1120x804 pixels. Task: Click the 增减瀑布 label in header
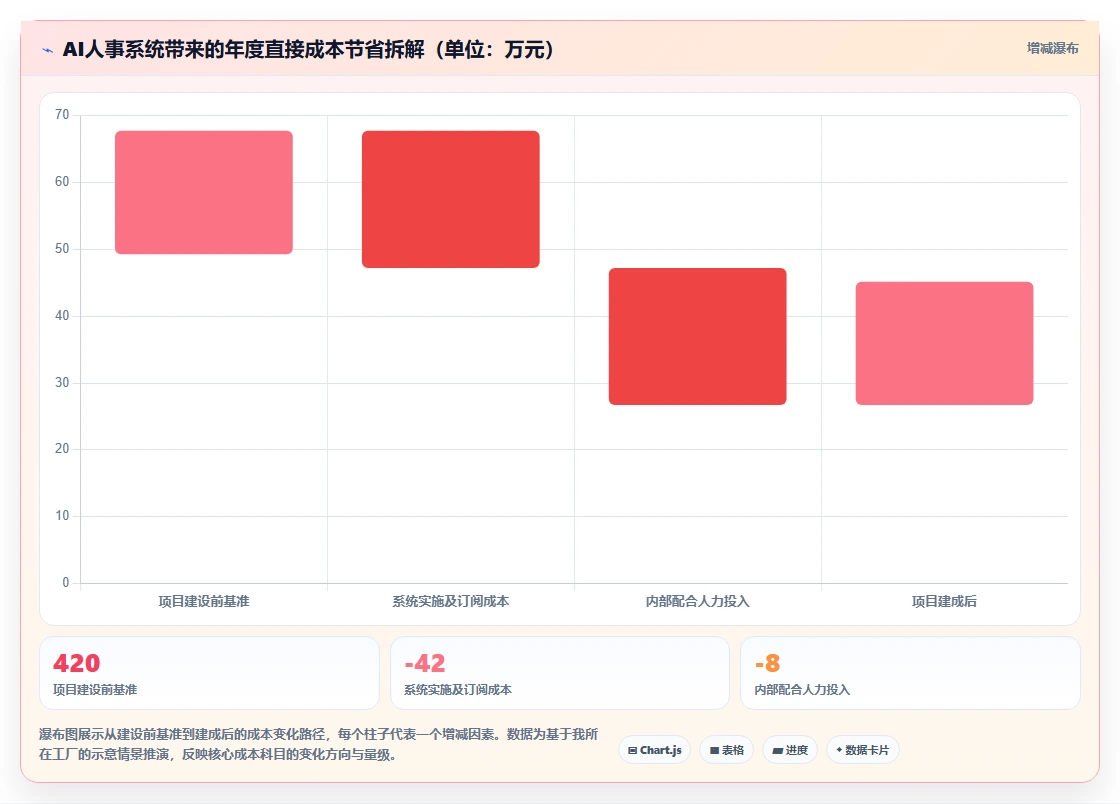(1052, 49)
